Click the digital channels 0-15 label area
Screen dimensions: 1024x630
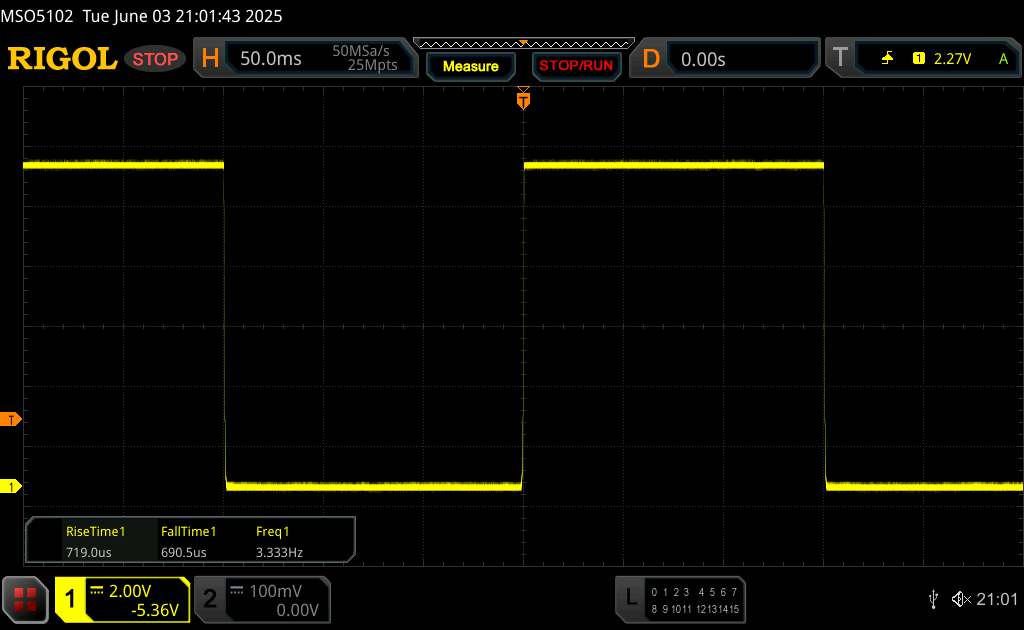click(x=695, y=601)
